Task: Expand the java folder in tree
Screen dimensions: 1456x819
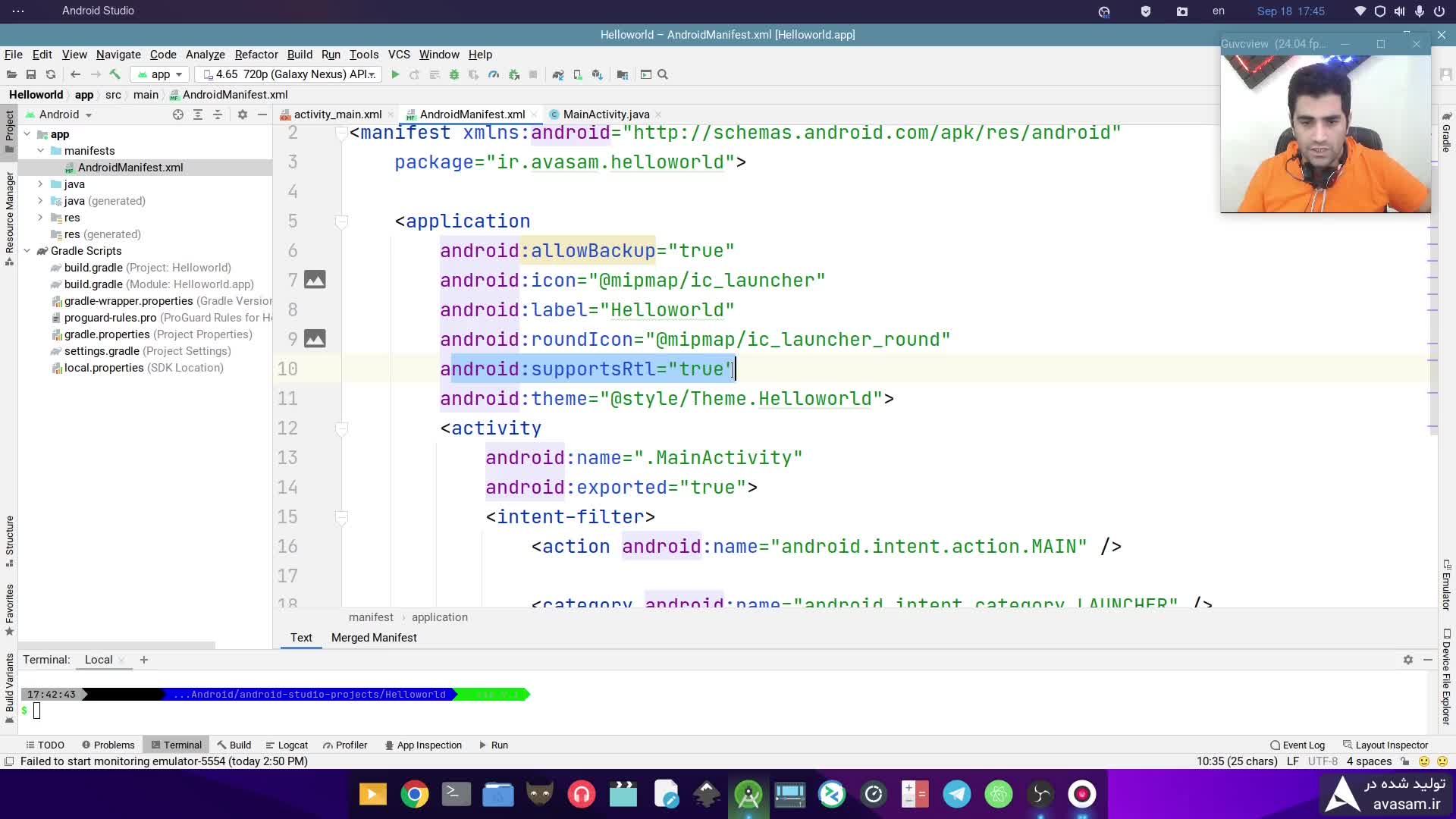Action: (40, 184)
